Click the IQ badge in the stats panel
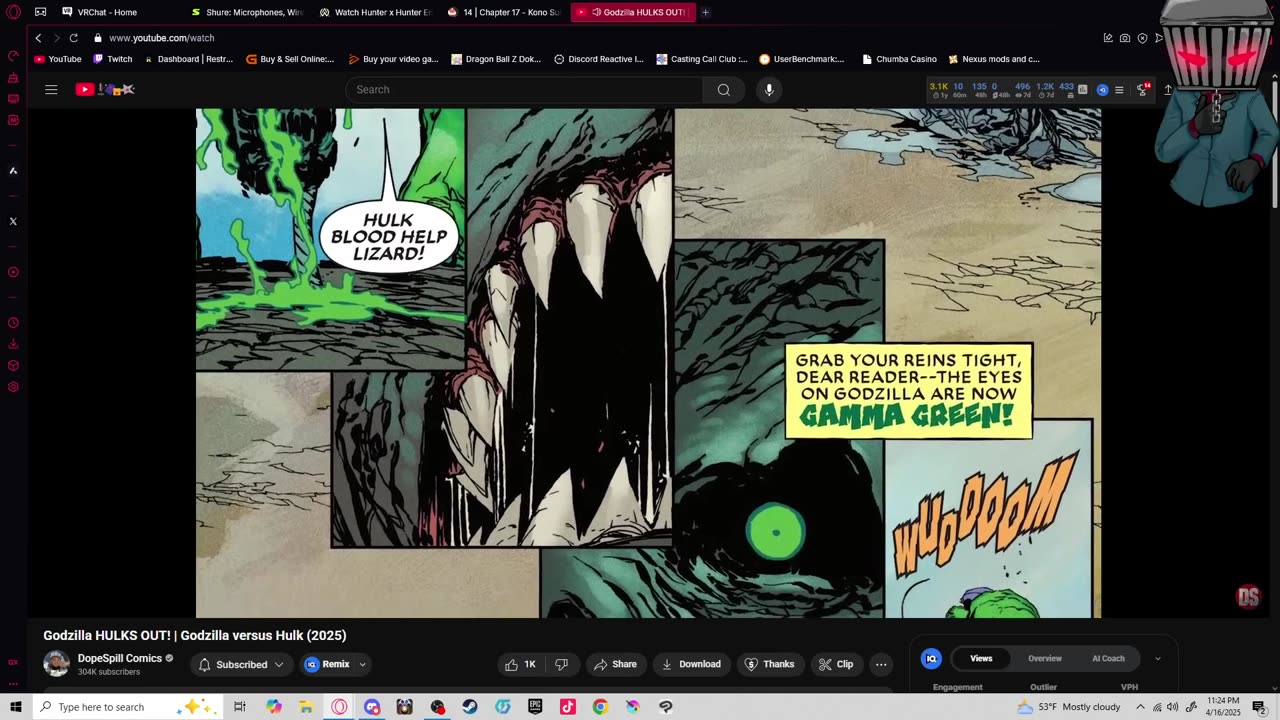The image size is (1280, 720). pos(931,658)
